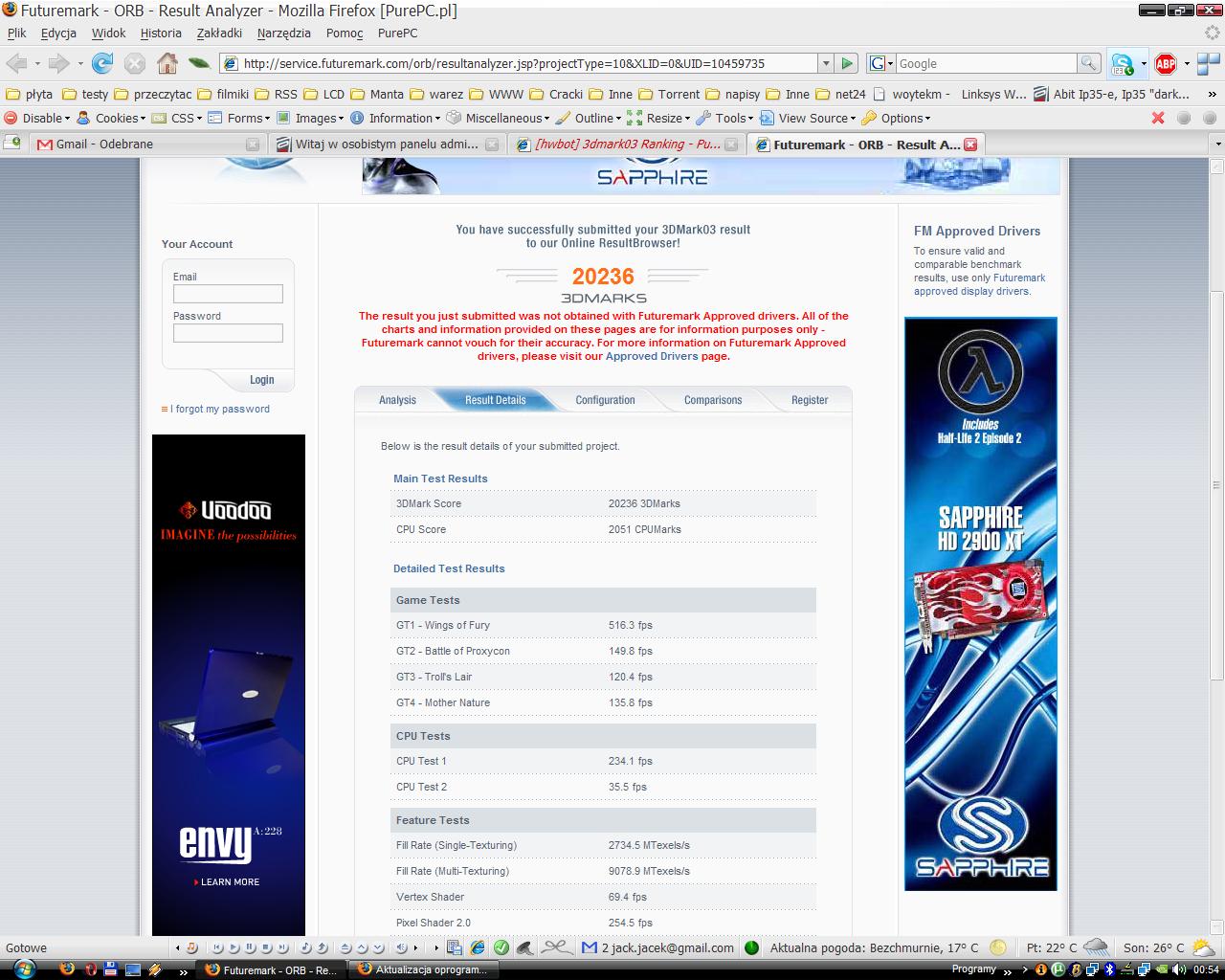The height and width of the screenshot is (980, 1225).
Task: Open the Zakładki menu
Action: [219, 33]
